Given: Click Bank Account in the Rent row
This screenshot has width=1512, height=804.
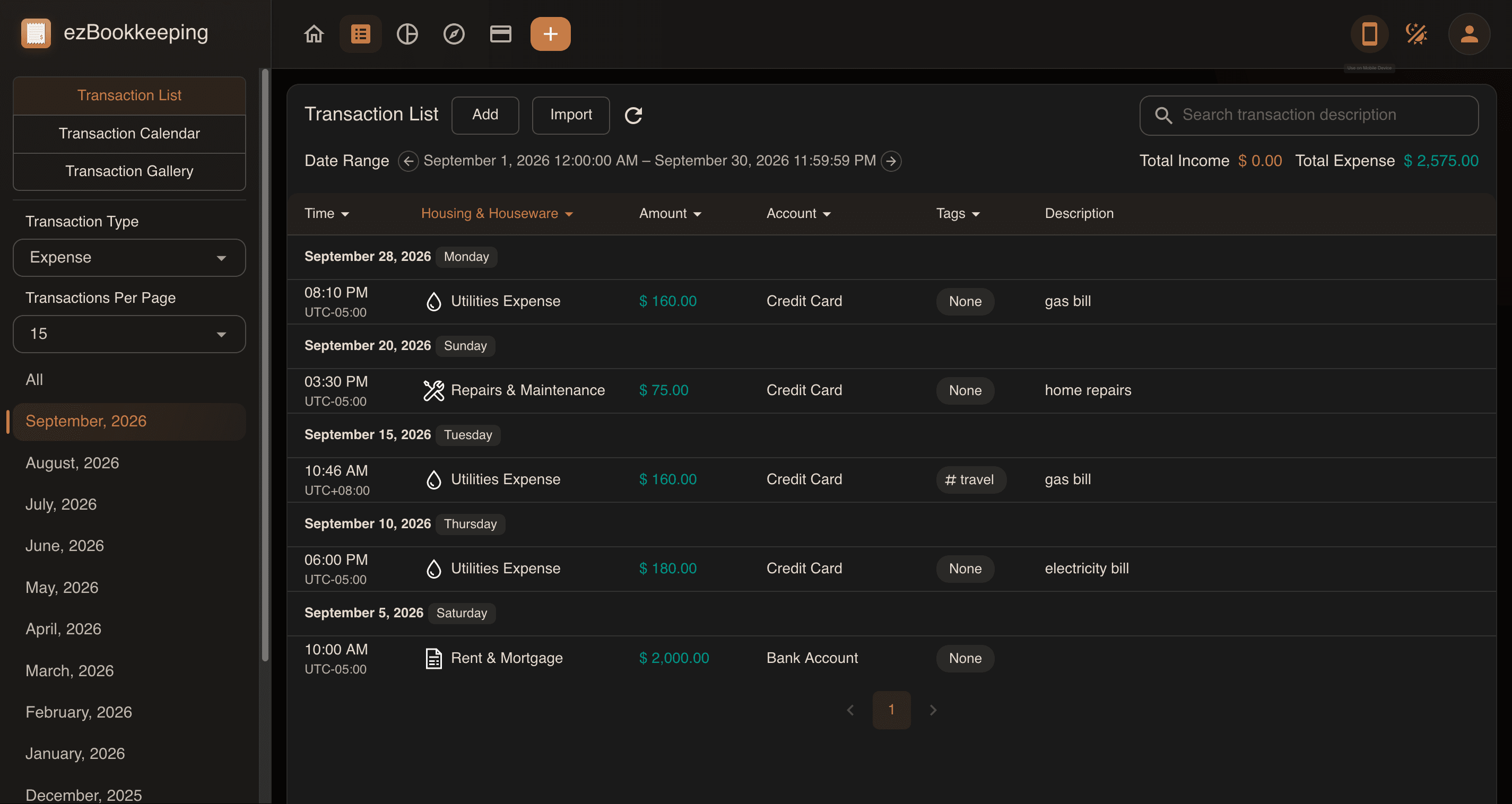Looking at the screenshot, I should tap(812, 659).
